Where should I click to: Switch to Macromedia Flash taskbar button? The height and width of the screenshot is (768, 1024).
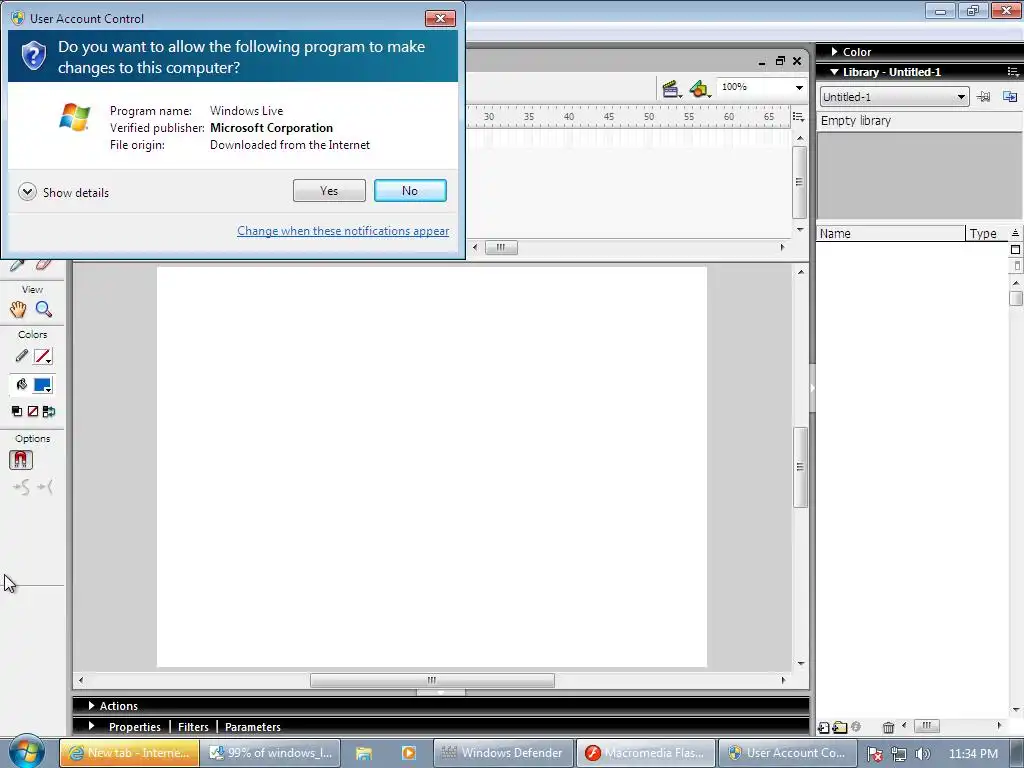(645, 753)
